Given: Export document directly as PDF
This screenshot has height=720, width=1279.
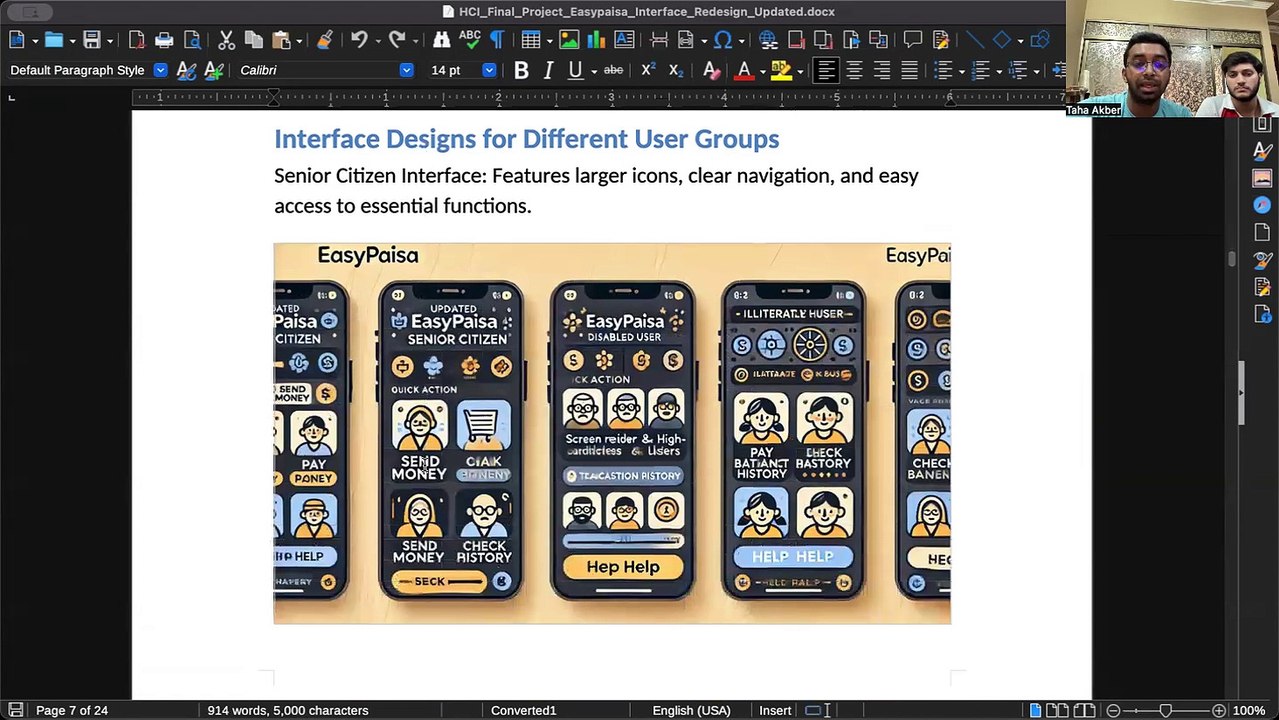Looking at the screenshot, I should point(136,40).
